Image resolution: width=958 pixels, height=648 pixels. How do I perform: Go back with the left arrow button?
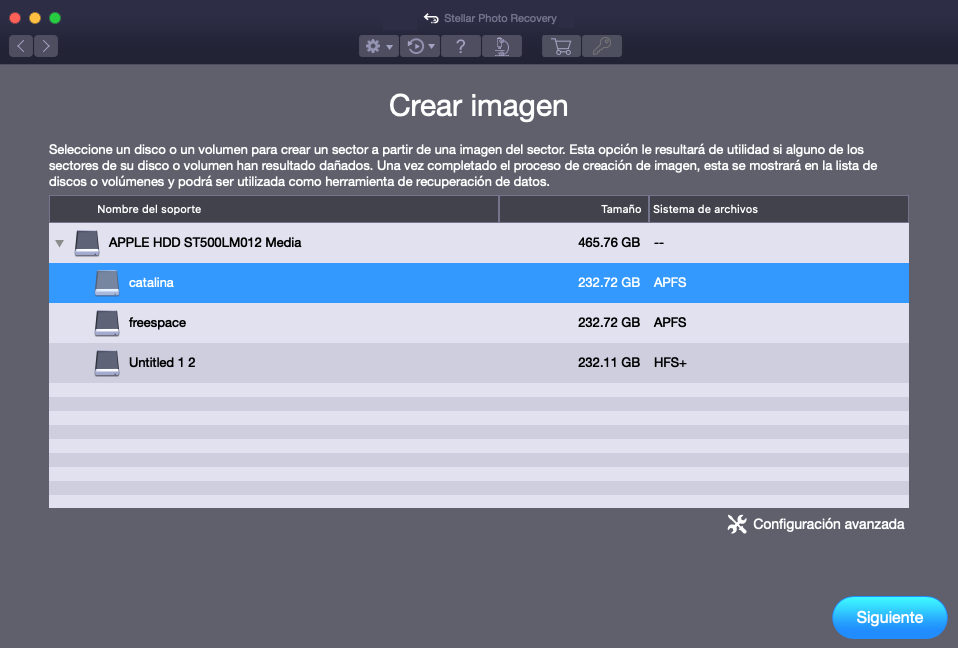coord(21,46)
